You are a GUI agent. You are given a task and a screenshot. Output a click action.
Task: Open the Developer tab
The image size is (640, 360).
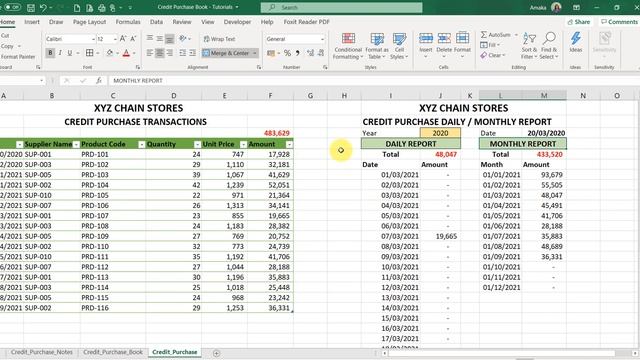[x=237, y=22]
